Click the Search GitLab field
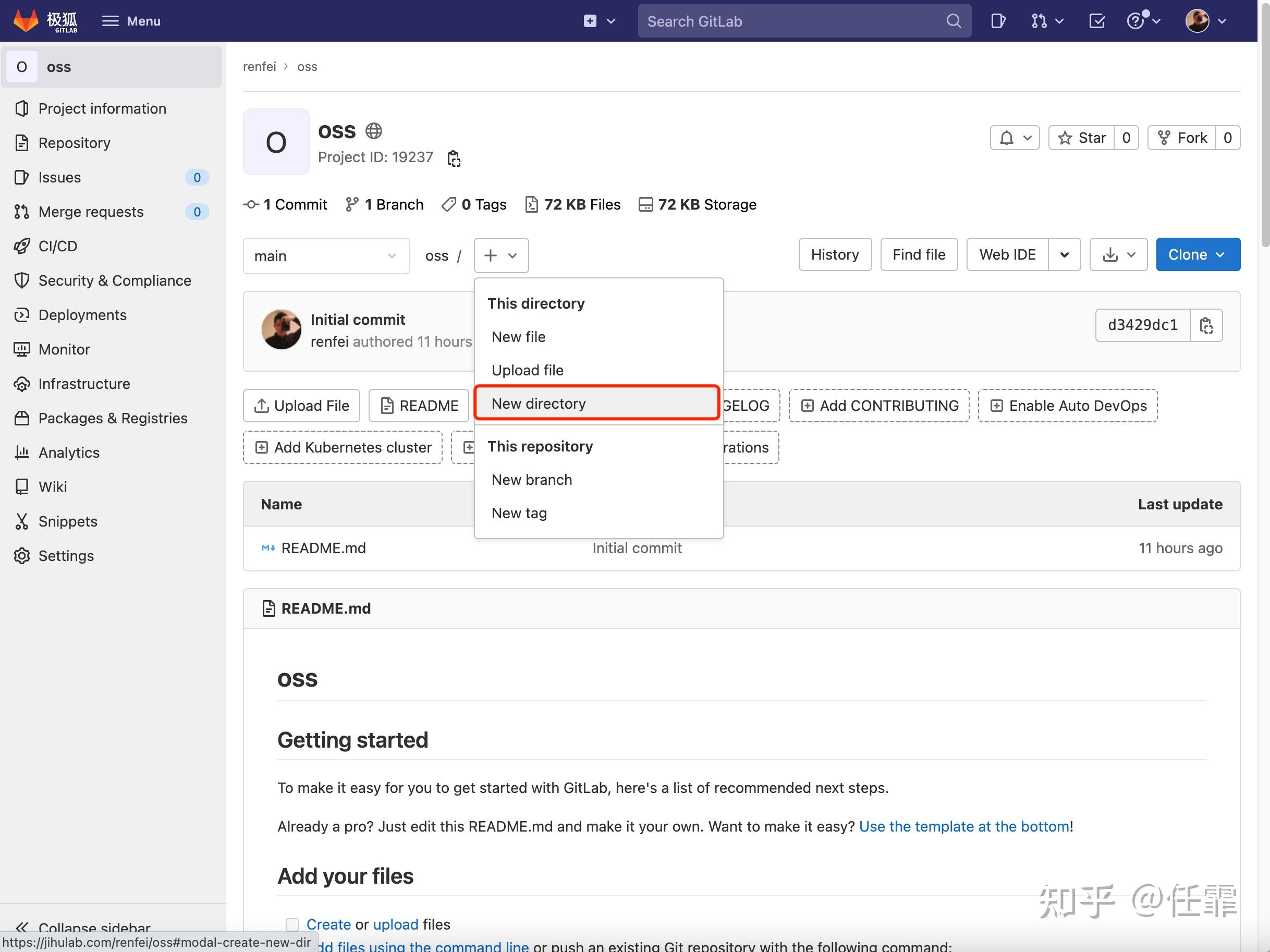Image resolution: width=1270 pixels, height=952 pixels. [x=792, y=21]
